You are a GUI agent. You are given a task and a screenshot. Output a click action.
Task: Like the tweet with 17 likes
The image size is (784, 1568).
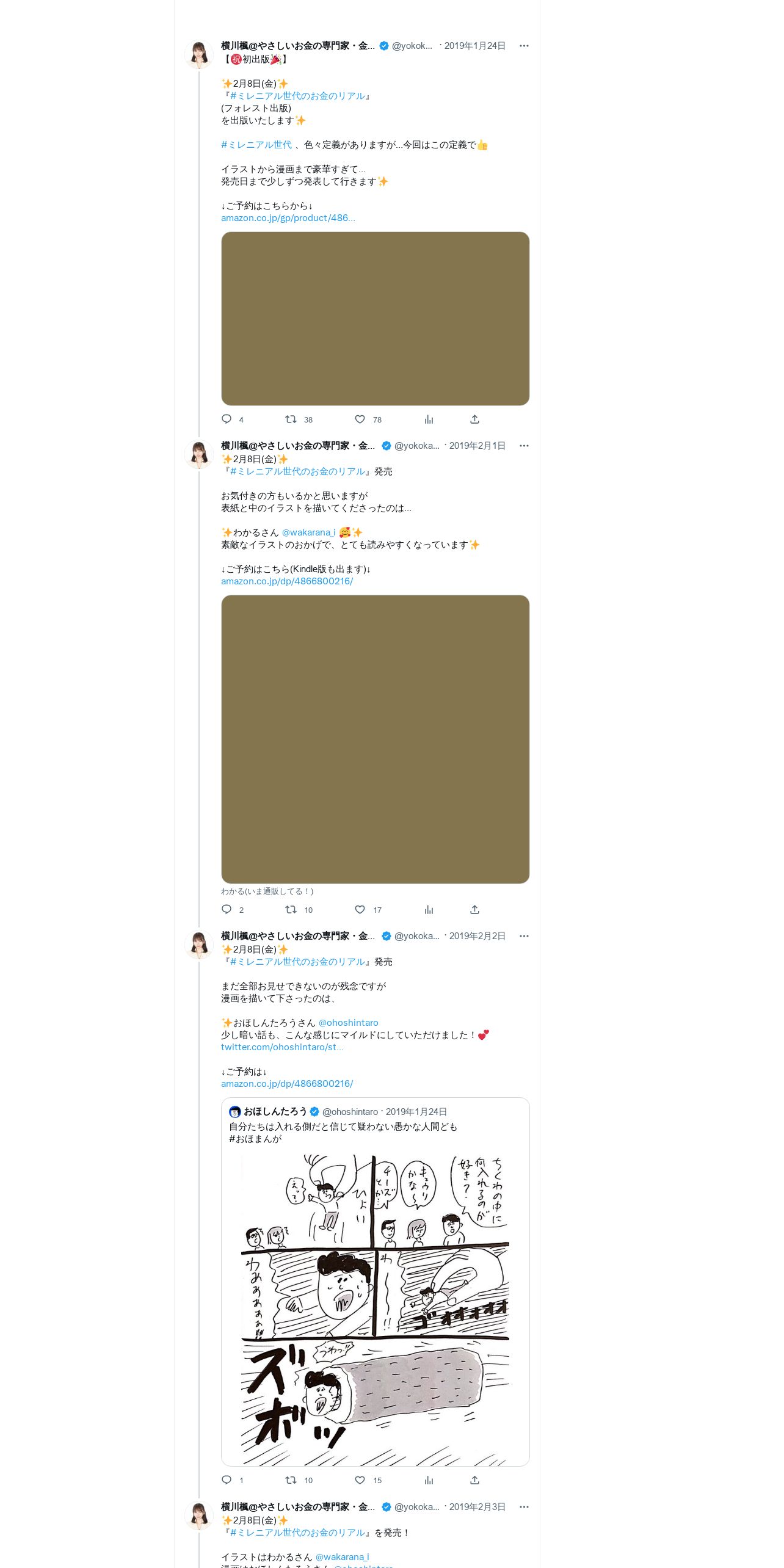click(360, 909)
